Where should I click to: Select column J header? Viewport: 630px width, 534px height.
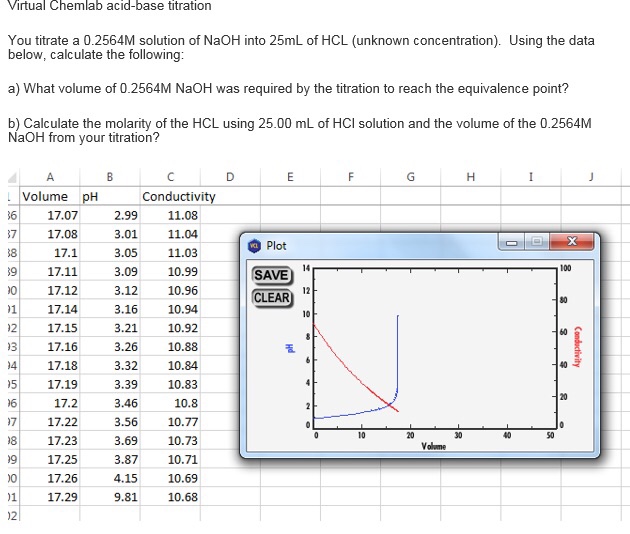(591, 177)
